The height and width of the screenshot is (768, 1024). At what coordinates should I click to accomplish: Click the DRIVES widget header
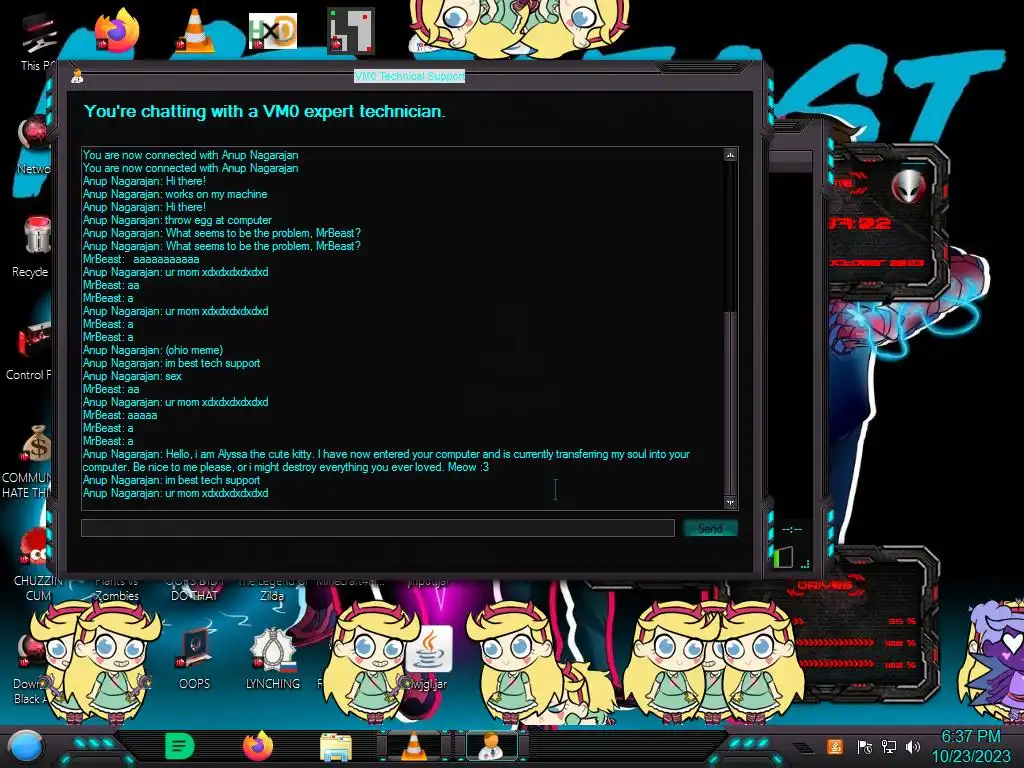pyautogui.click(x=825, y=586)
